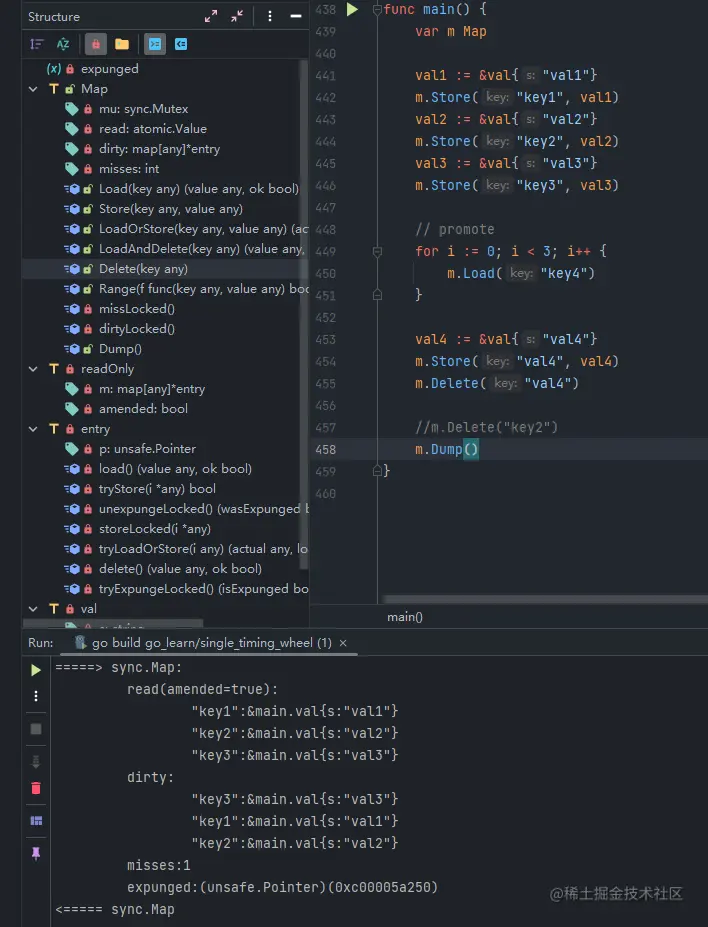This screenshot has width=708, height=927.
Task: Open Structure panel options (three dots)
Action: 270,17
